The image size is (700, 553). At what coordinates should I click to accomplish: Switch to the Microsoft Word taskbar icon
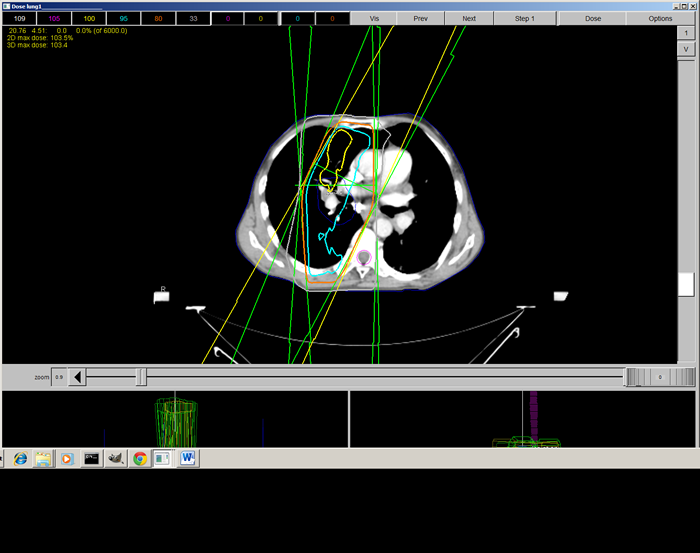pos(188,458)
